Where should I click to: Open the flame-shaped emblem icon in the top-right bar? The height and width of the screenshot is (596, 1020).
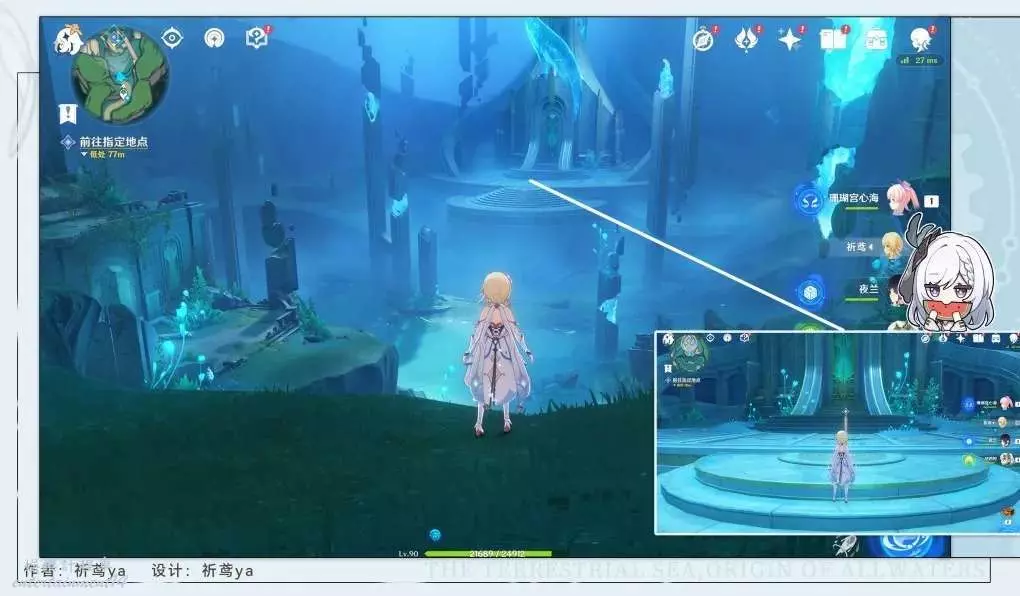tap(746, 40)
